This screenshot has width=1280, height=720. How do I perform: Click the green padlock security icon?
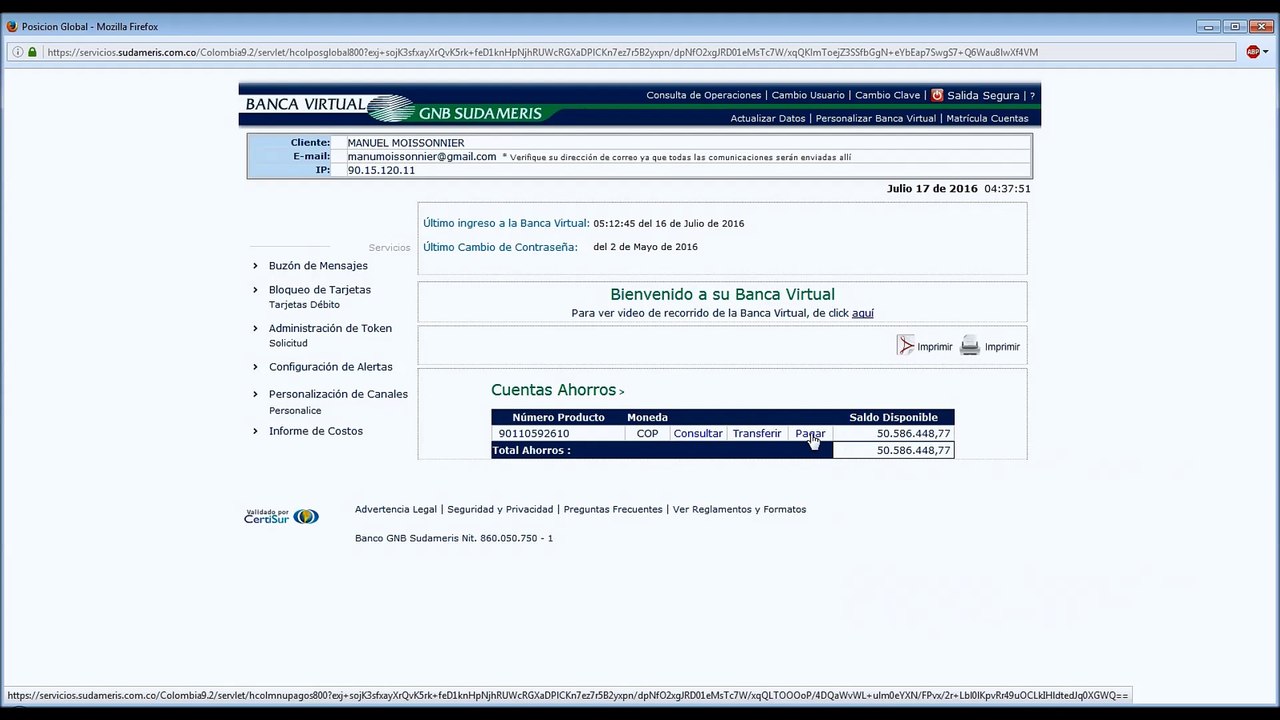tap(33, 52)
